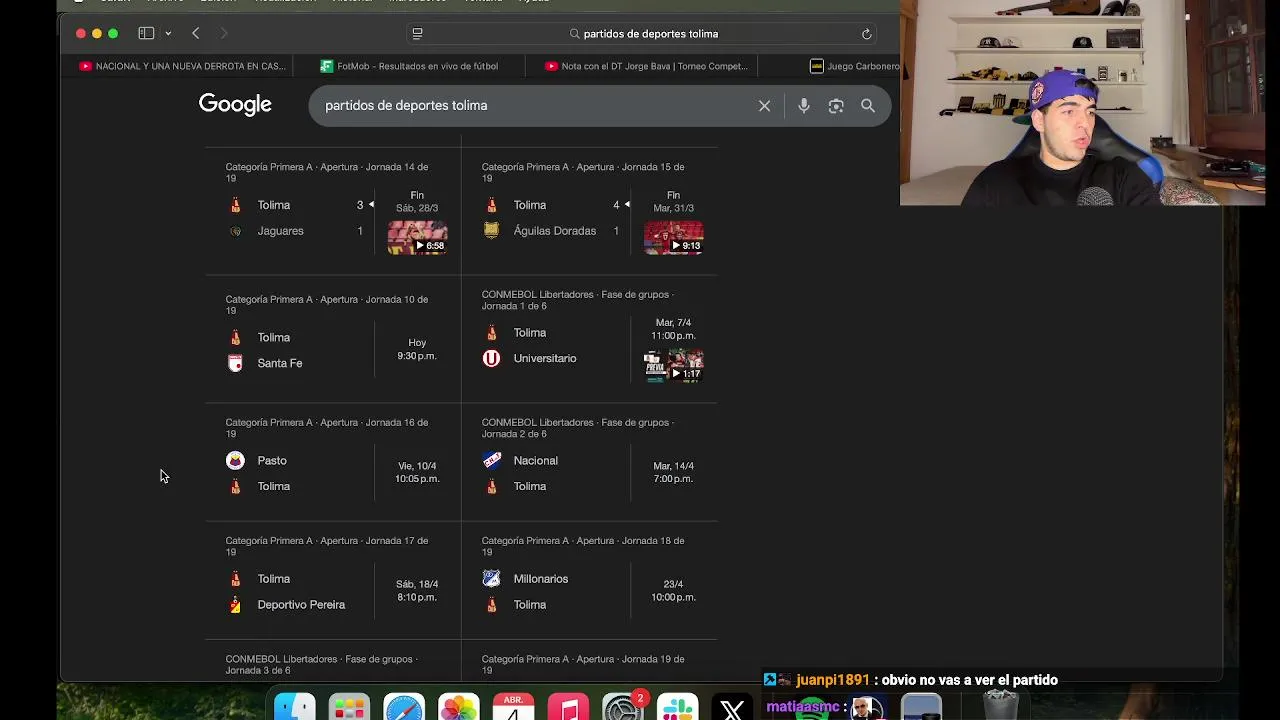Open the Tolima 4 Águilas Doradas 1 match
This screenshot has height=720, width=1280.
pyautogui.click(x=589, y=210)
